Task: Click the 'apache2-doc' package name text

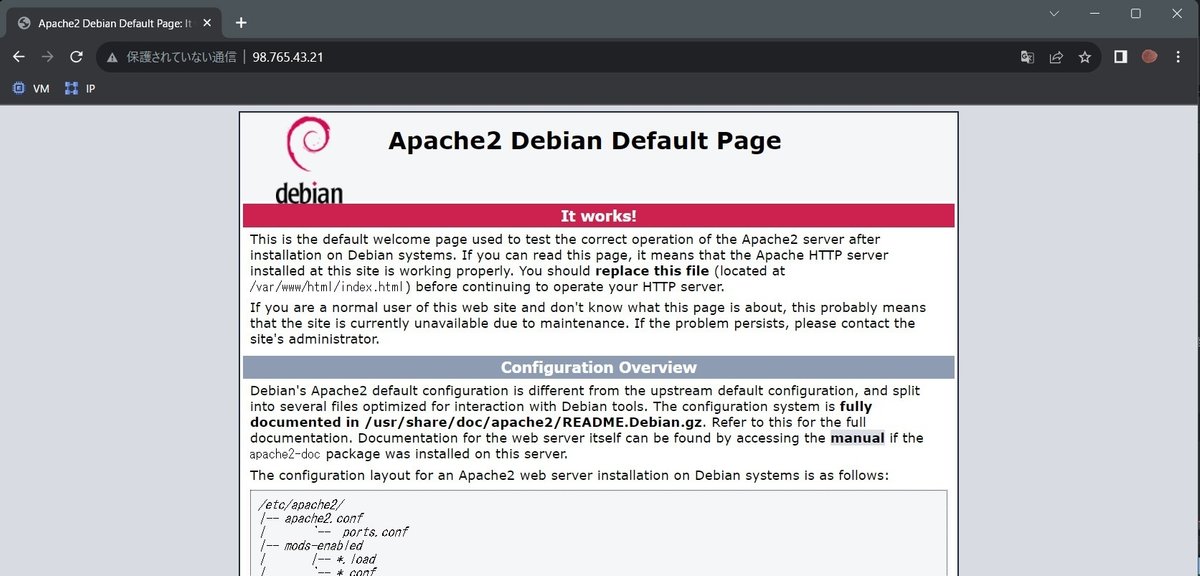Action: tap(286, 453)
